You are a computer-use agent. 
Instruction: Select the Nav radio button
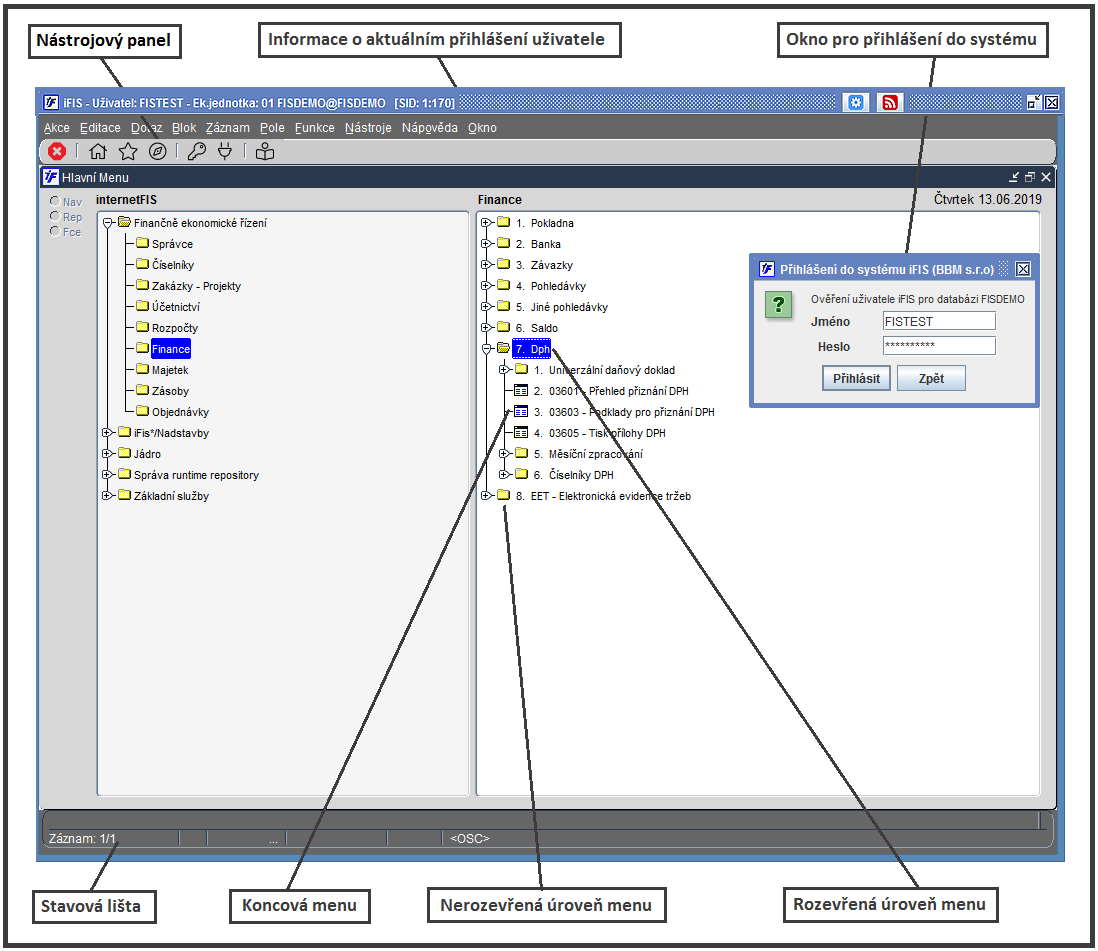coord(55,201)
